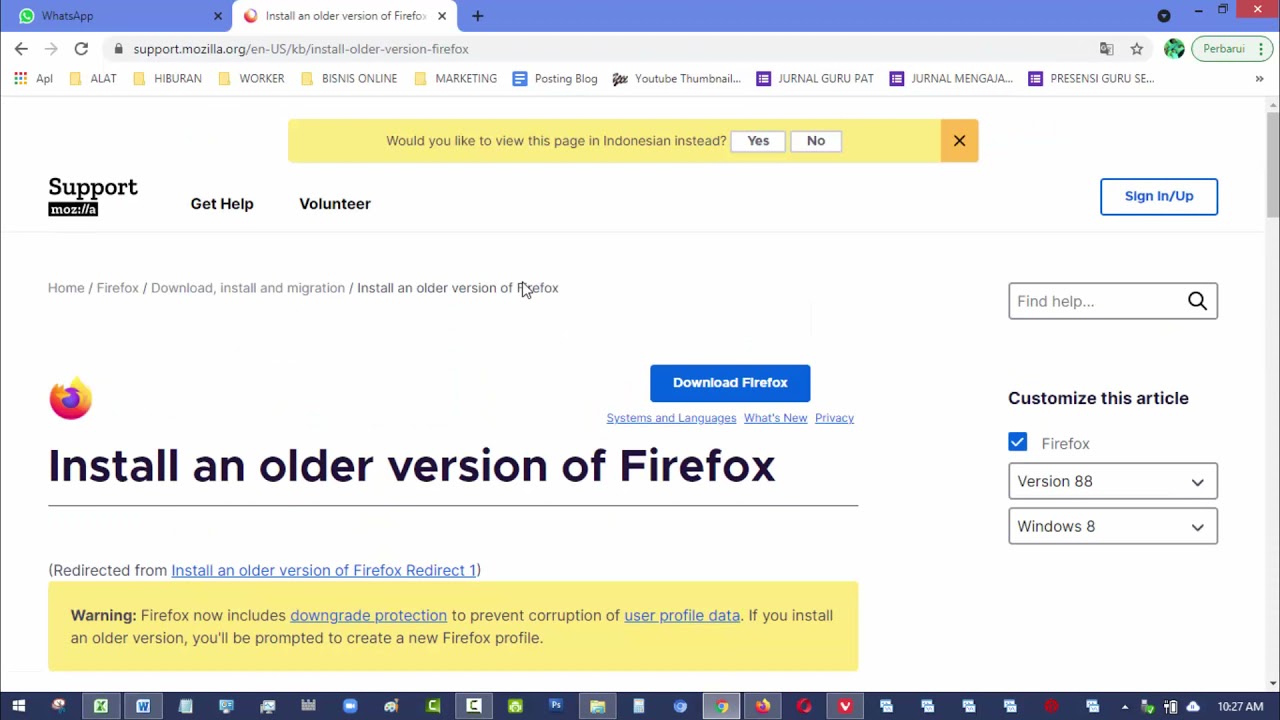Open the JURNAL MENGAJA bookmark
This screenshot has height=720, width=1280.
[951, 78]
